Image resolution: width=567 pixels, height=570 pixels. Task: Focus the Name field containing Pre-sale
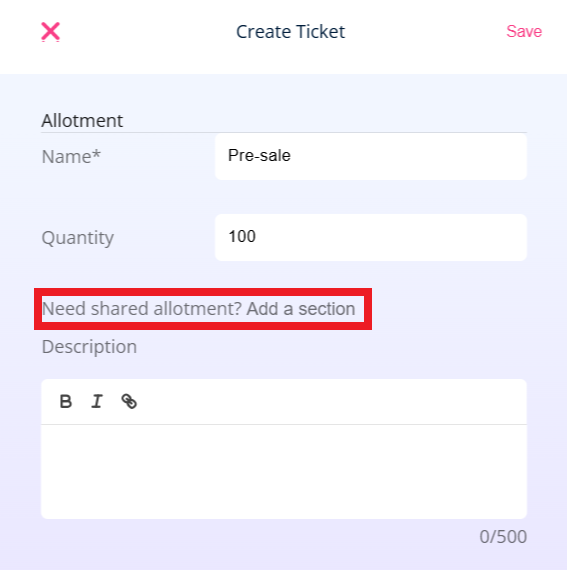[x=371, y=156]
